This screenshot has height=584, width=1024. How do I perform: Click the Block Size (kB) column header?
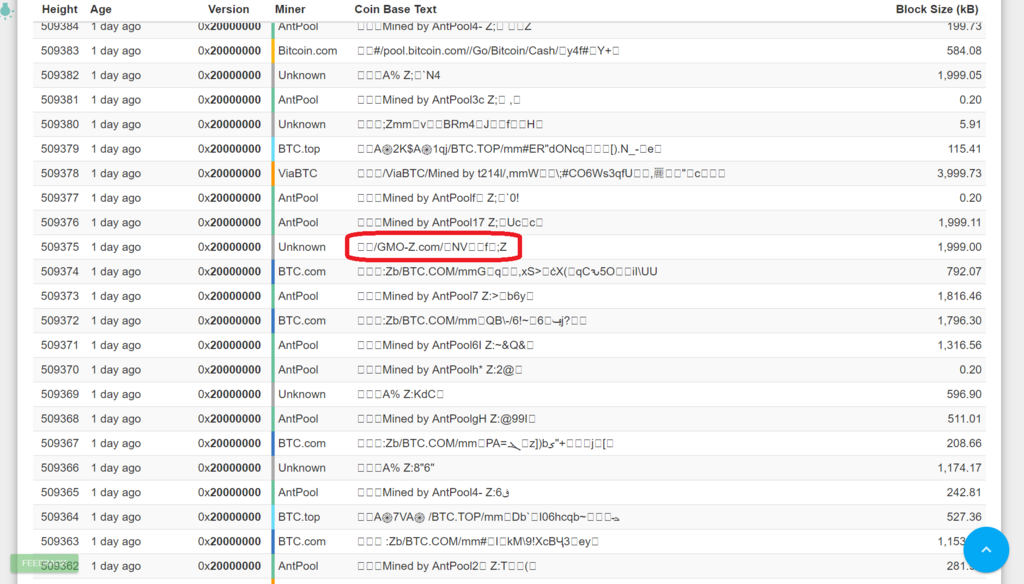pyautogui.click(x=936, y=9)
